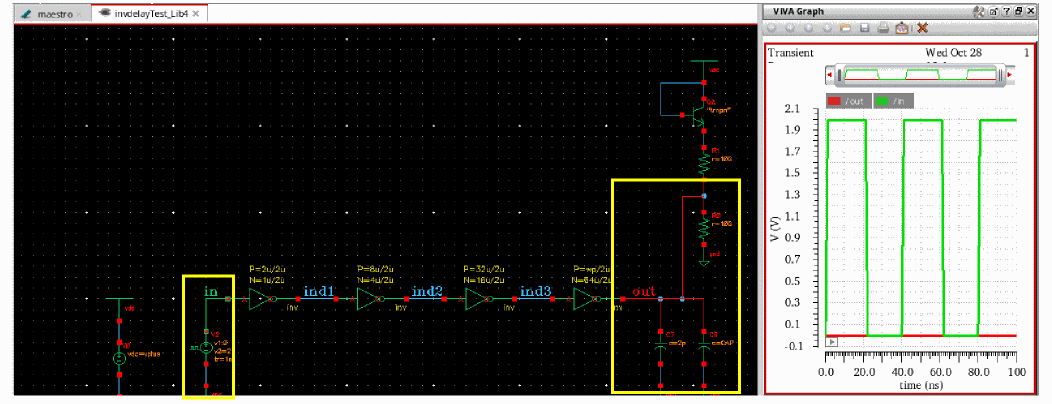
Task: Open VIVA Graph help question mark
Action: [1006, 11]
